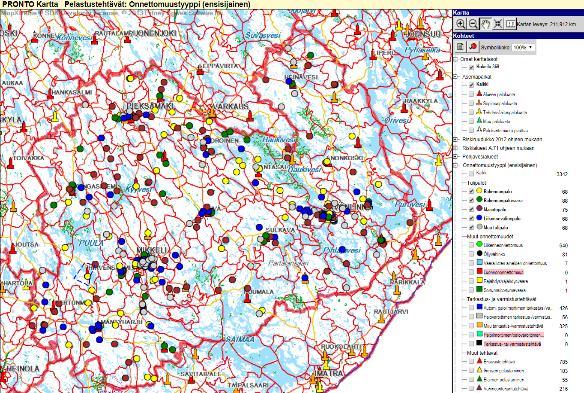
Task: Click the legend document icon under Kohteet
Action: point(460,47)
